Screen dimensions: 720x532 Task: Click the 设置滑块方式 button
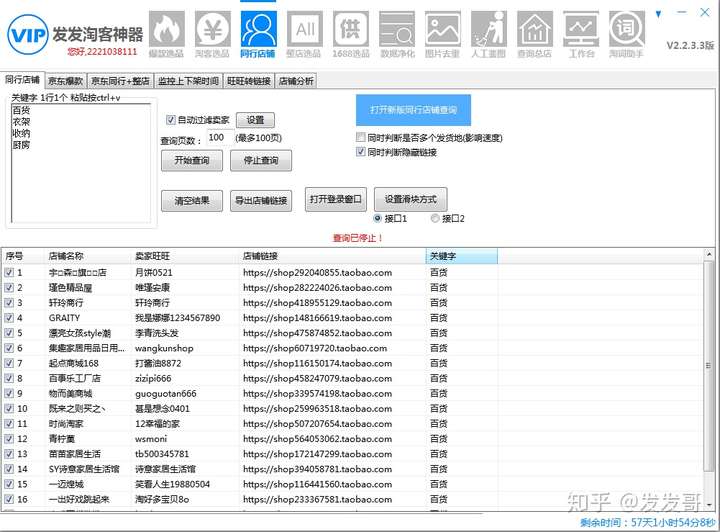point(411,199)
